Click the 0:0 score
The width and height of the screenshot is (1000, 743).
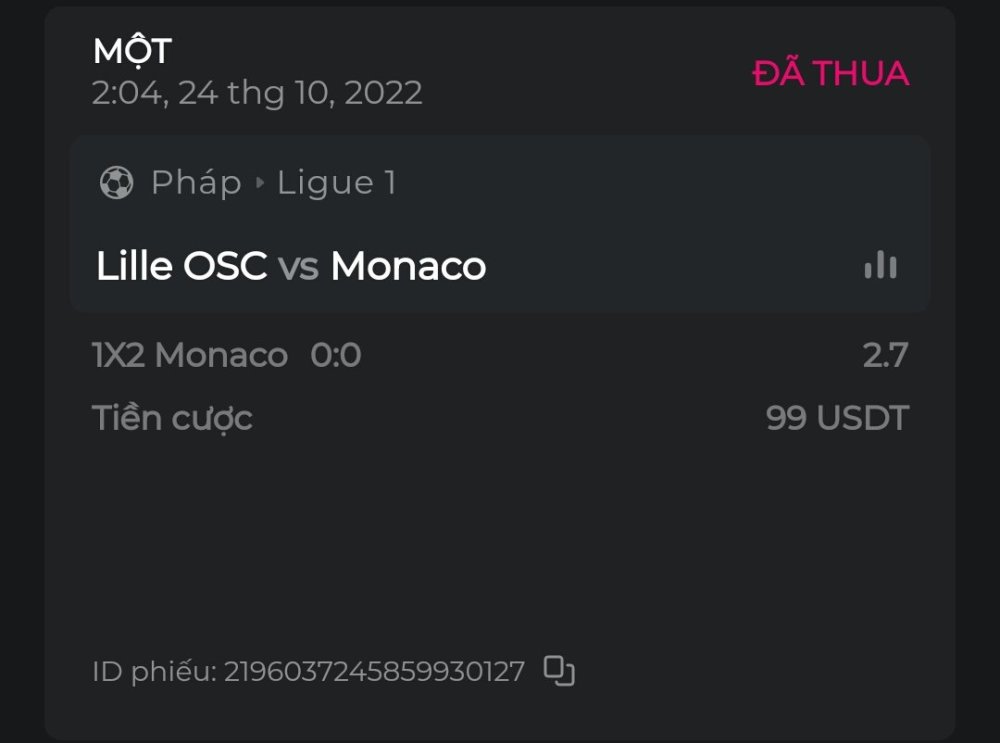(336, 355)
